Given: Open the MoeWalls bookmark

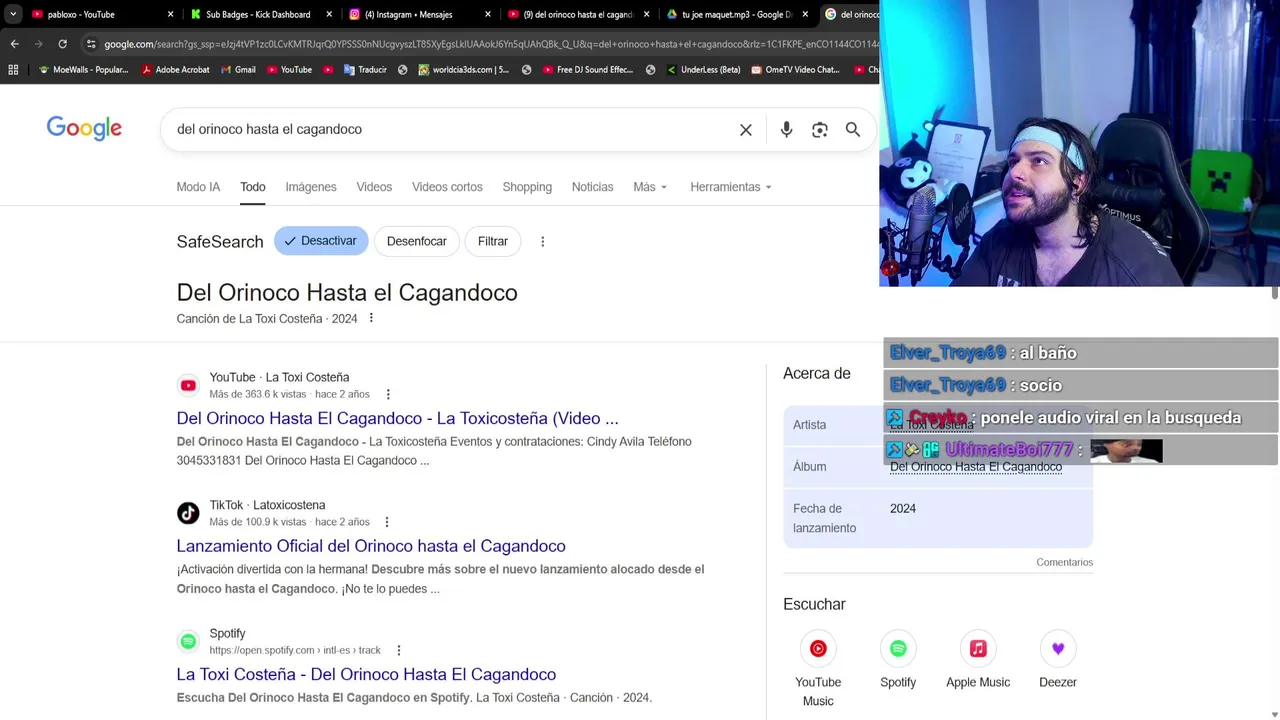Looking at the screenshot, I should [x=83, y=70].
